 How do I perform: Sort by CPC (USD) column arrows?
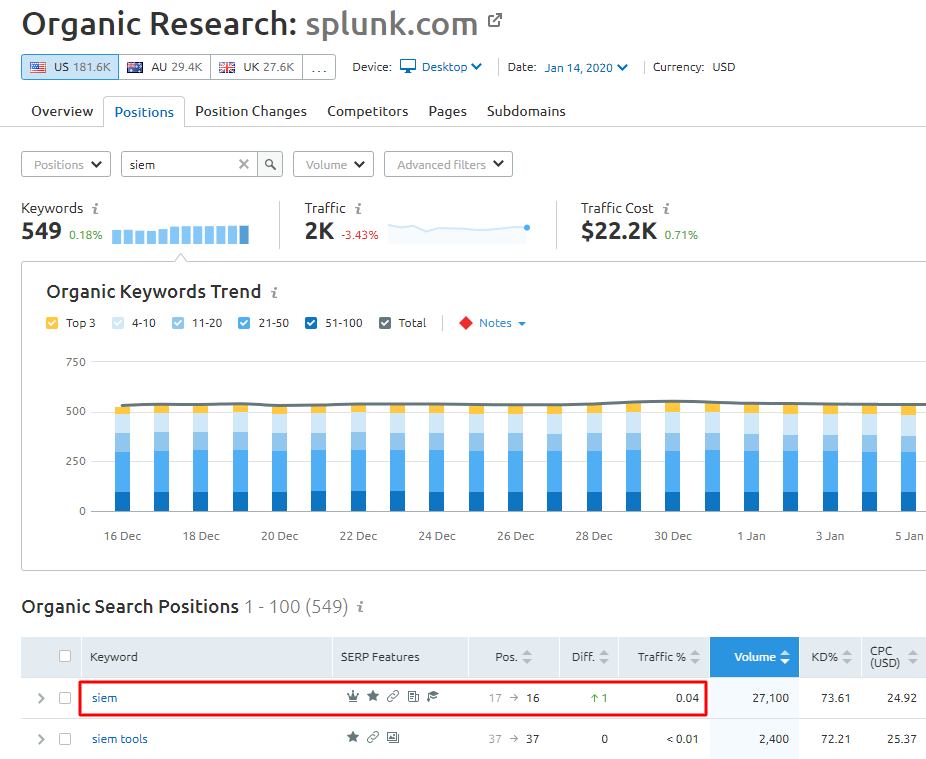(x=913, y=657)
